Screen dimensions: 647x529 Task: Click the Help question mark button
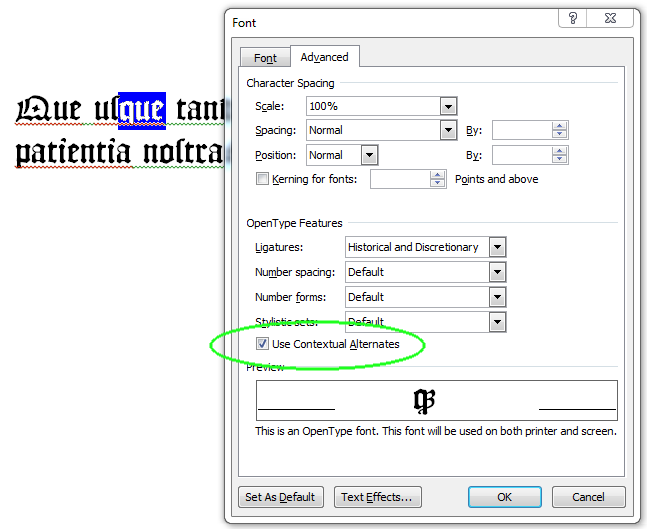[573, 21]
